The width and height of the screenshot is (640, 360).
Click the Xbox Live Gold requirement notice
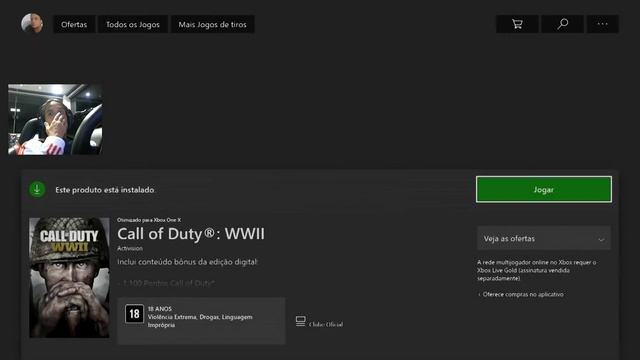click(537, 270)
